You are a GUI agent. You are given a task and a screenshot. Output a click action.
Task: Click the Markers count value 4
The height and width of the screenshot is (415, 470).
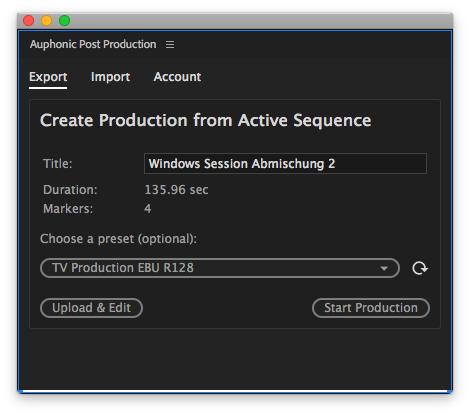click(148, 209)
